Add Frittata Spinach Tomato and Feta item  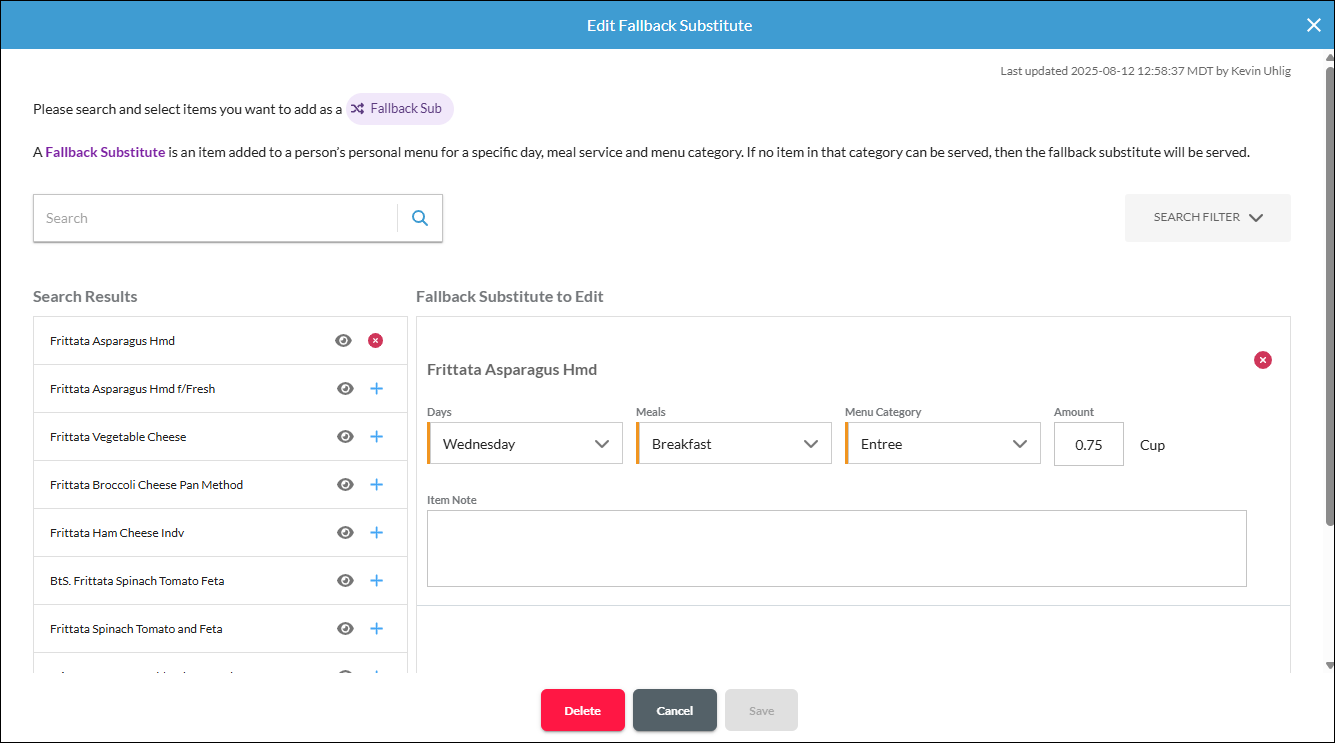point(376,629)
